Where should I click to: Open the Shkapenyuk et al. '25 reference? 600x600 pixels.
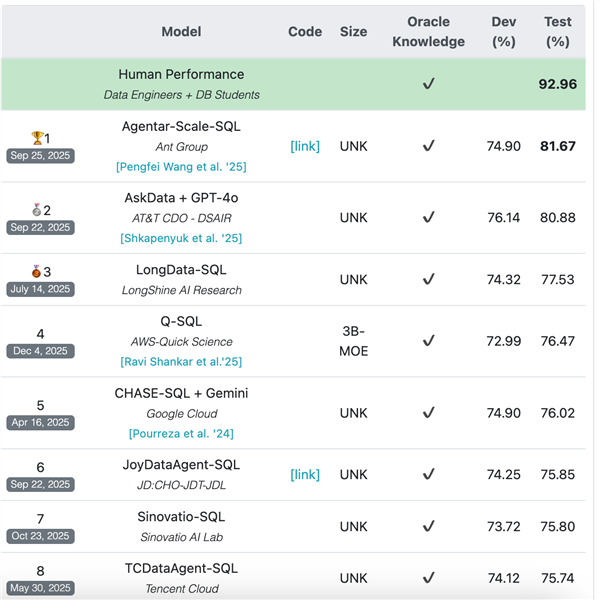181,238
